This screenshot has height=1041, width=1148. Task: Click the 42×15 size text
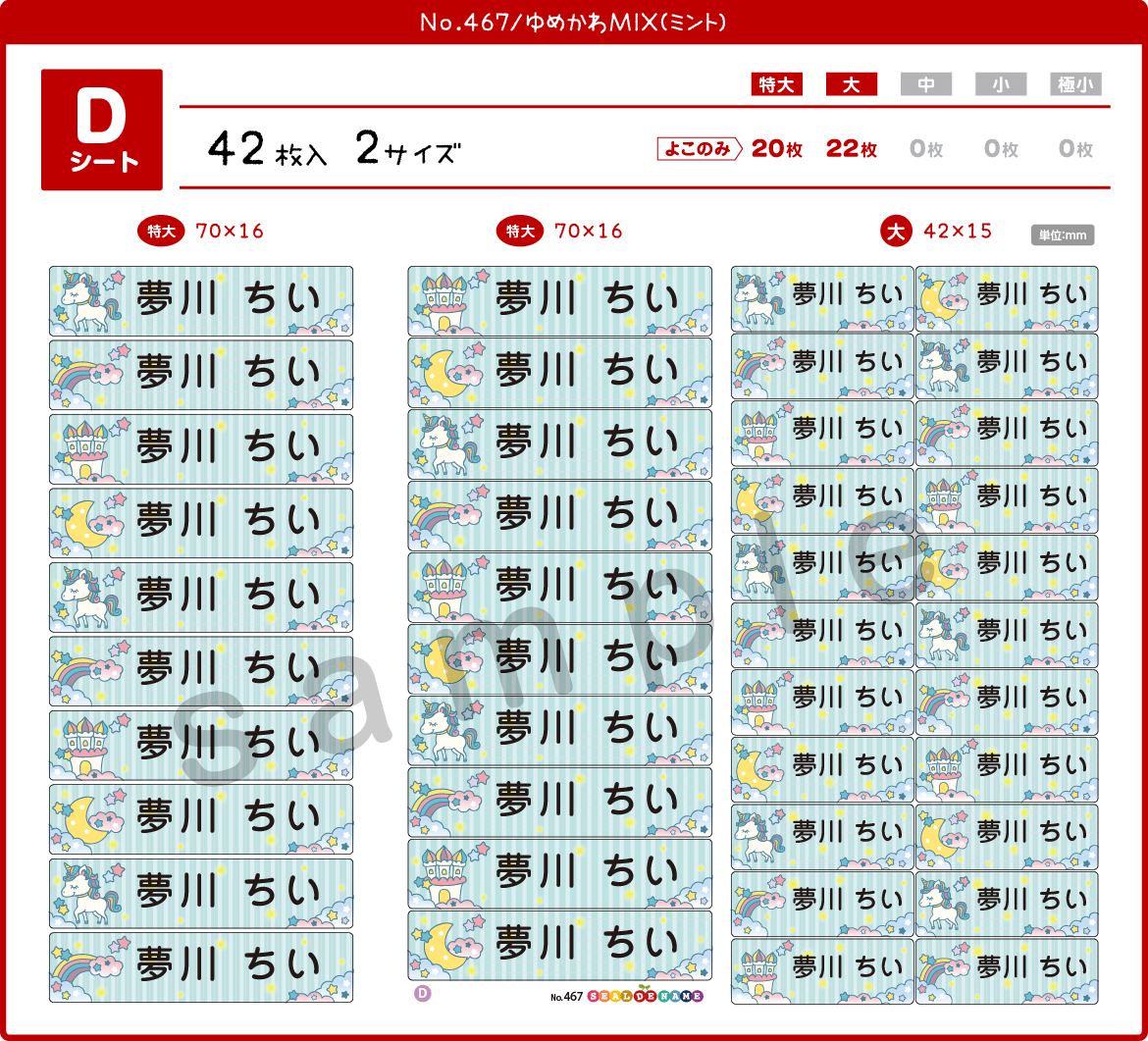[957, 232]
